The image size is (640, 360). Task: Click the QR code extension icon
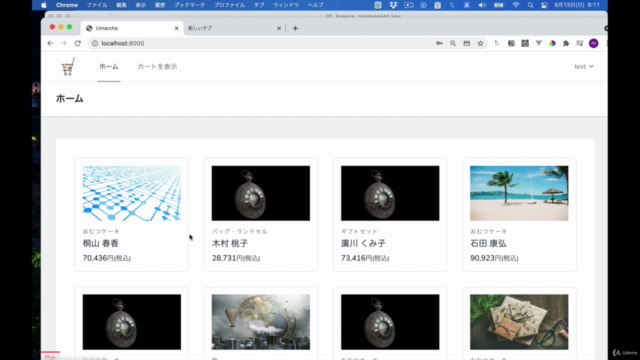pos(525,43)
